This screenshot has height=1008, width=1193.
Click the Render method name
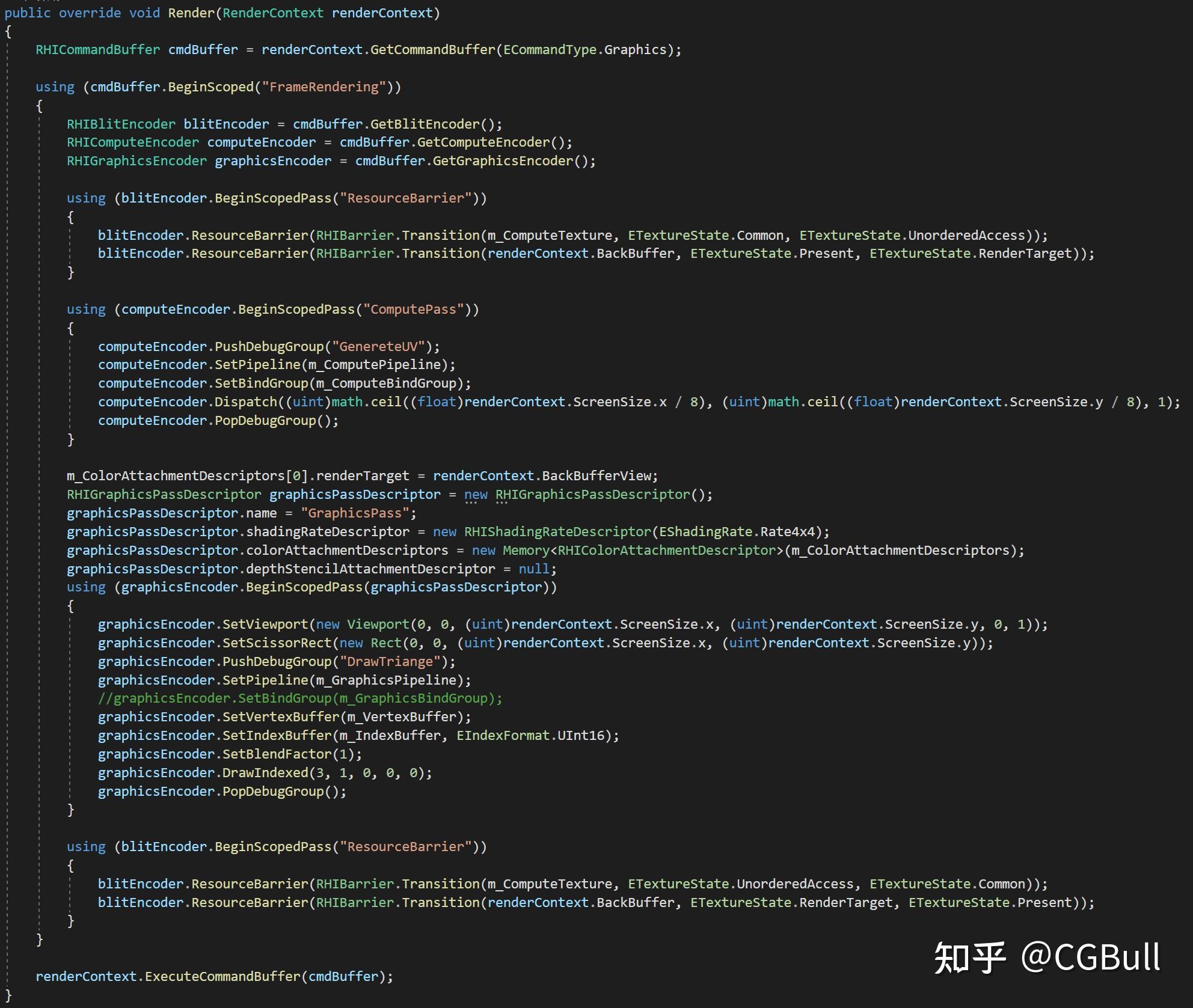(x=191, y=13)
